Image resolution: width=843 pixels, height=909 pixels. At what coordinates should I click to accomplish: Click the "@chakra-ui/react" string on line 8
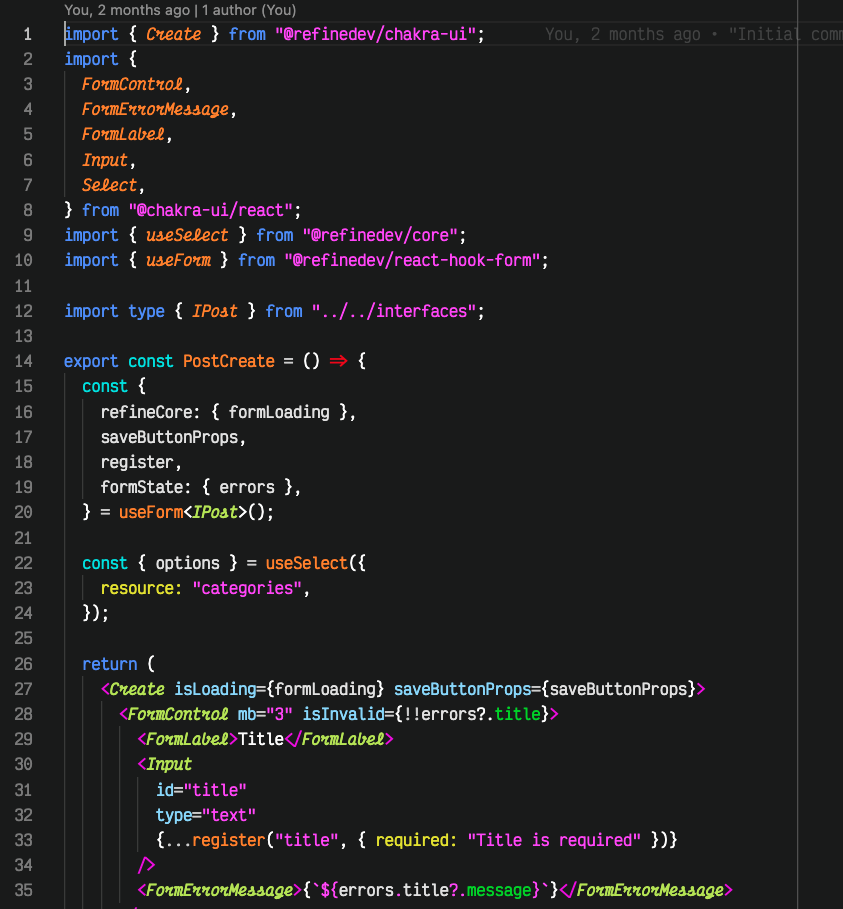click(210, 210)
